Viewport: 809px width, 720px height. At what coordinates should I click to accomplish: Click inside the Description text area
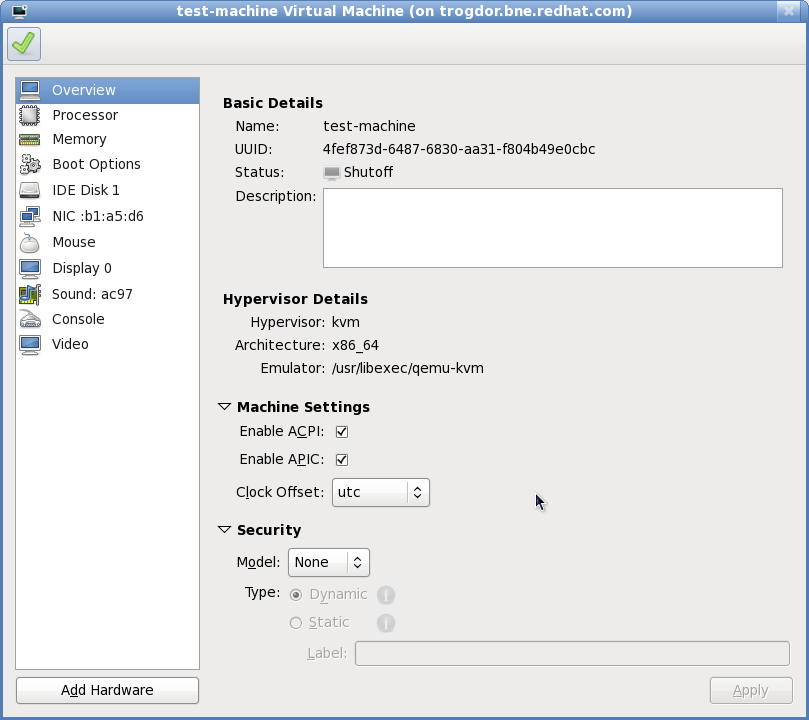[553, 227]
